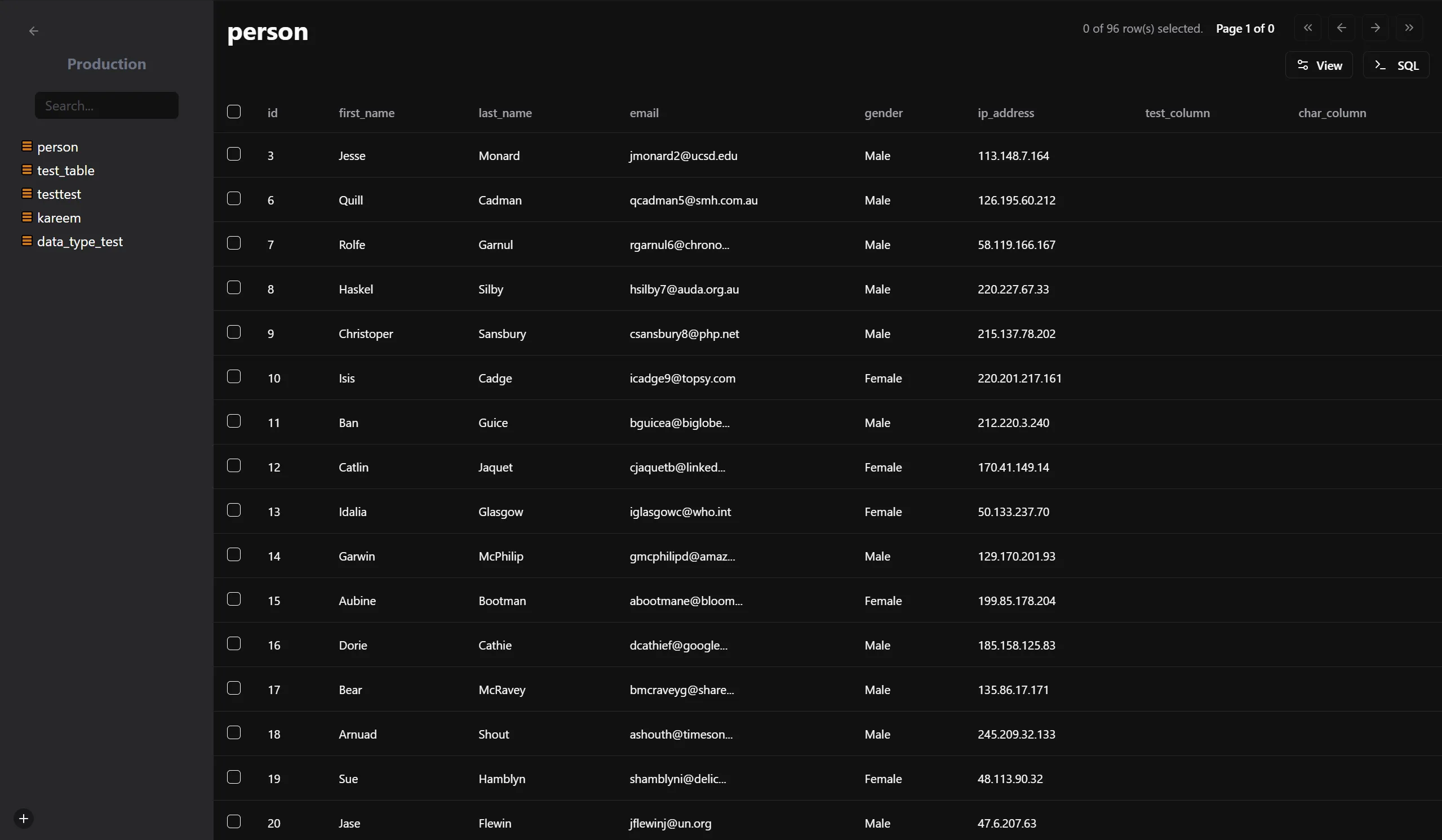Go to the next page

pos(1375,28)
